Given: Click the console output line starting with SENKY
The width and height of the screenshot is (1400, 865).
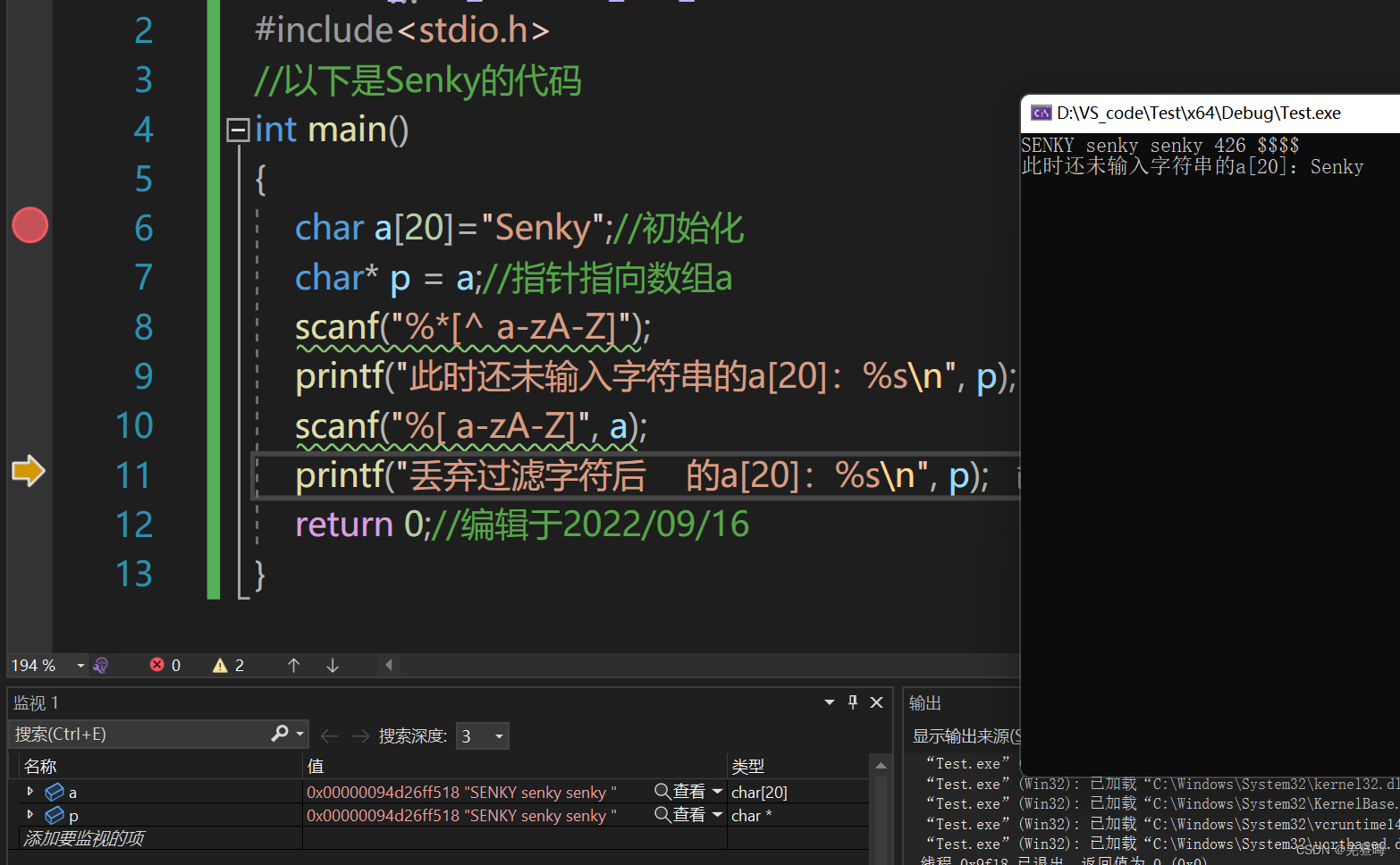Looking at the screenshot, I should tap(1160, 146).
